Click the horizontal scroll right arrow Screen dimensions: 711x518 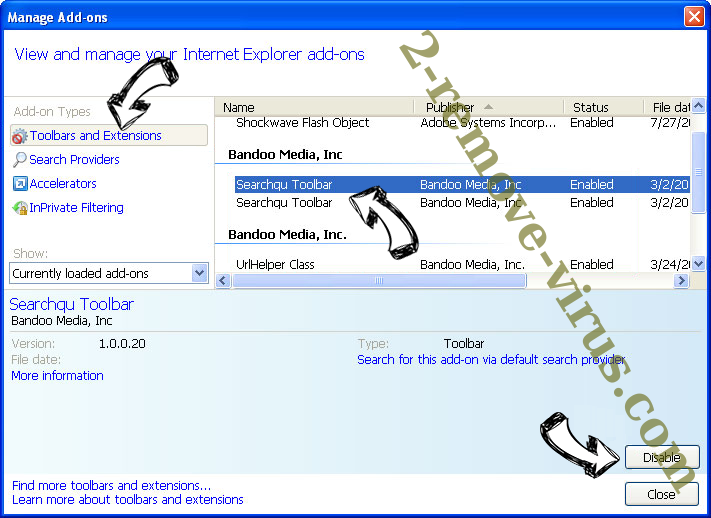(x=681, y=281)
